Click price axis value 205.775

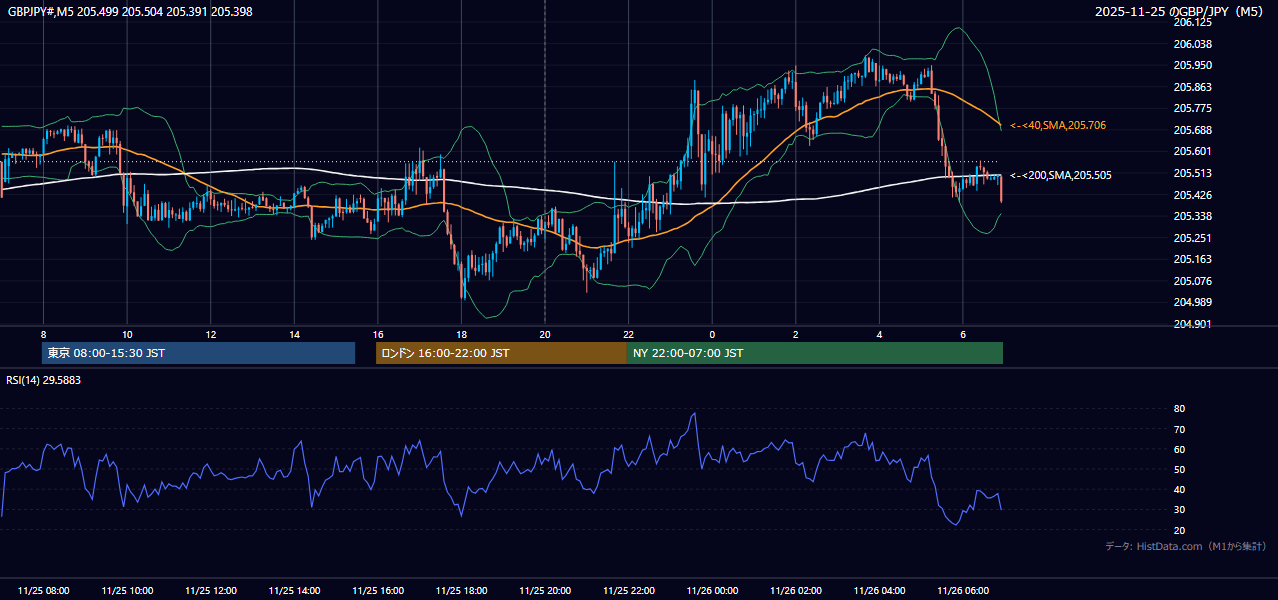1192,108
